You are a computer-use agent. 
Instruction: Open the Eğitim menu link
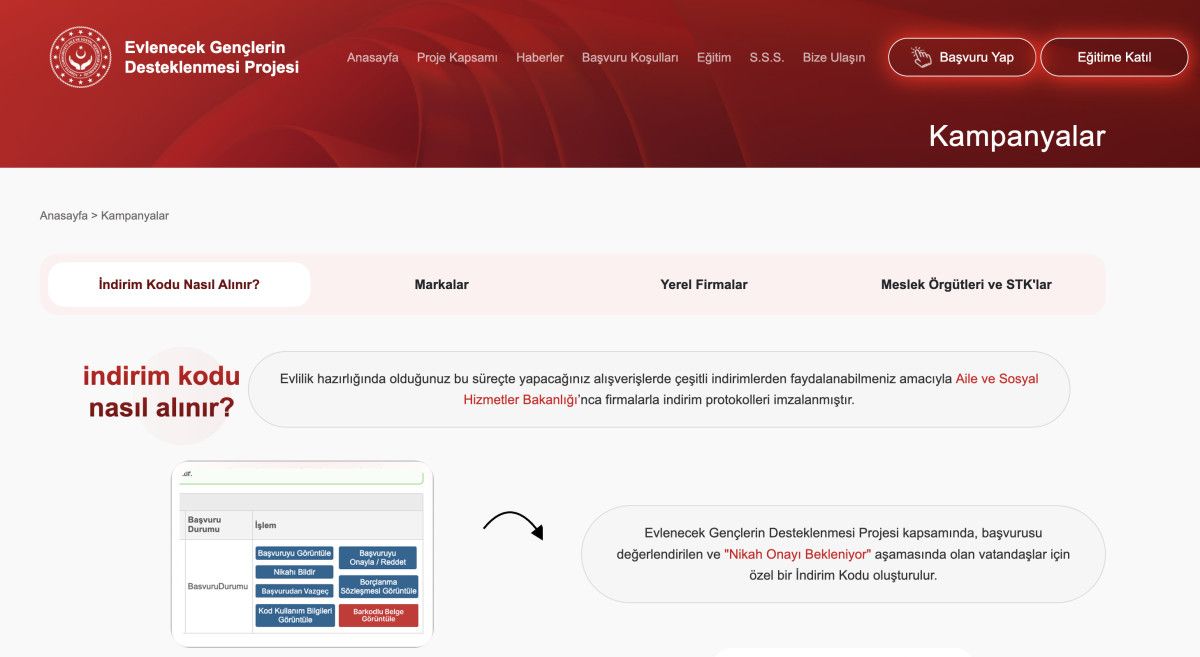coord(714,57)
